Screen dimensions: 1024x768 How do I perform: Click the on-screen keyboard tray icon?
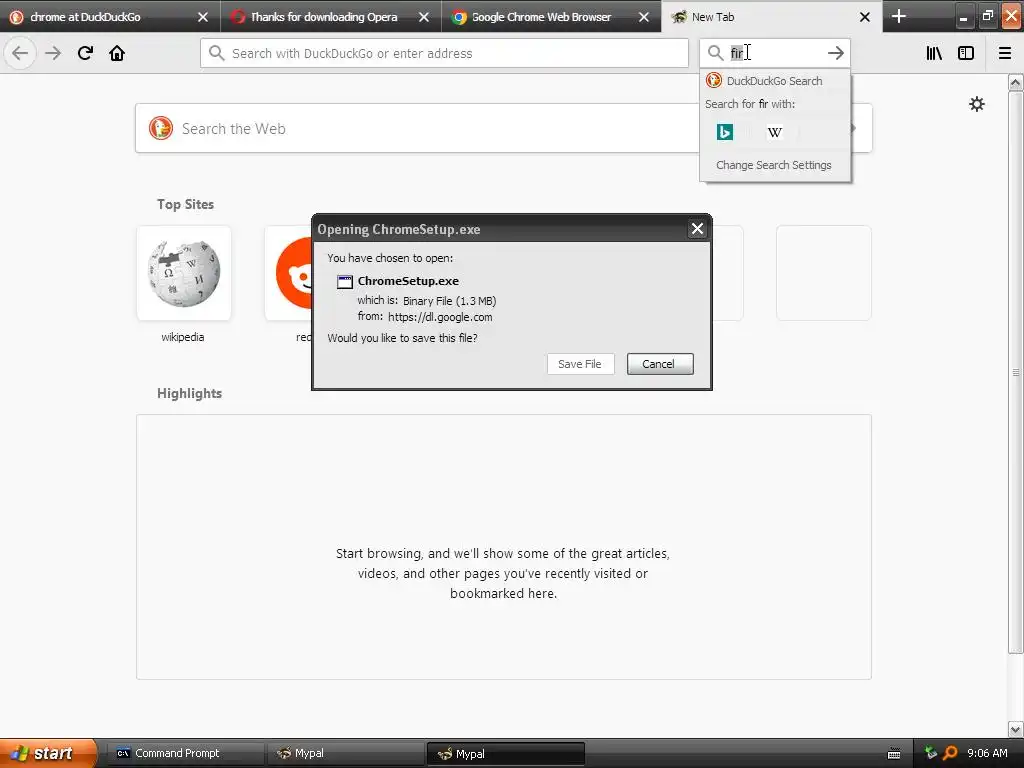pyautogui.click(x=894, y=754)
